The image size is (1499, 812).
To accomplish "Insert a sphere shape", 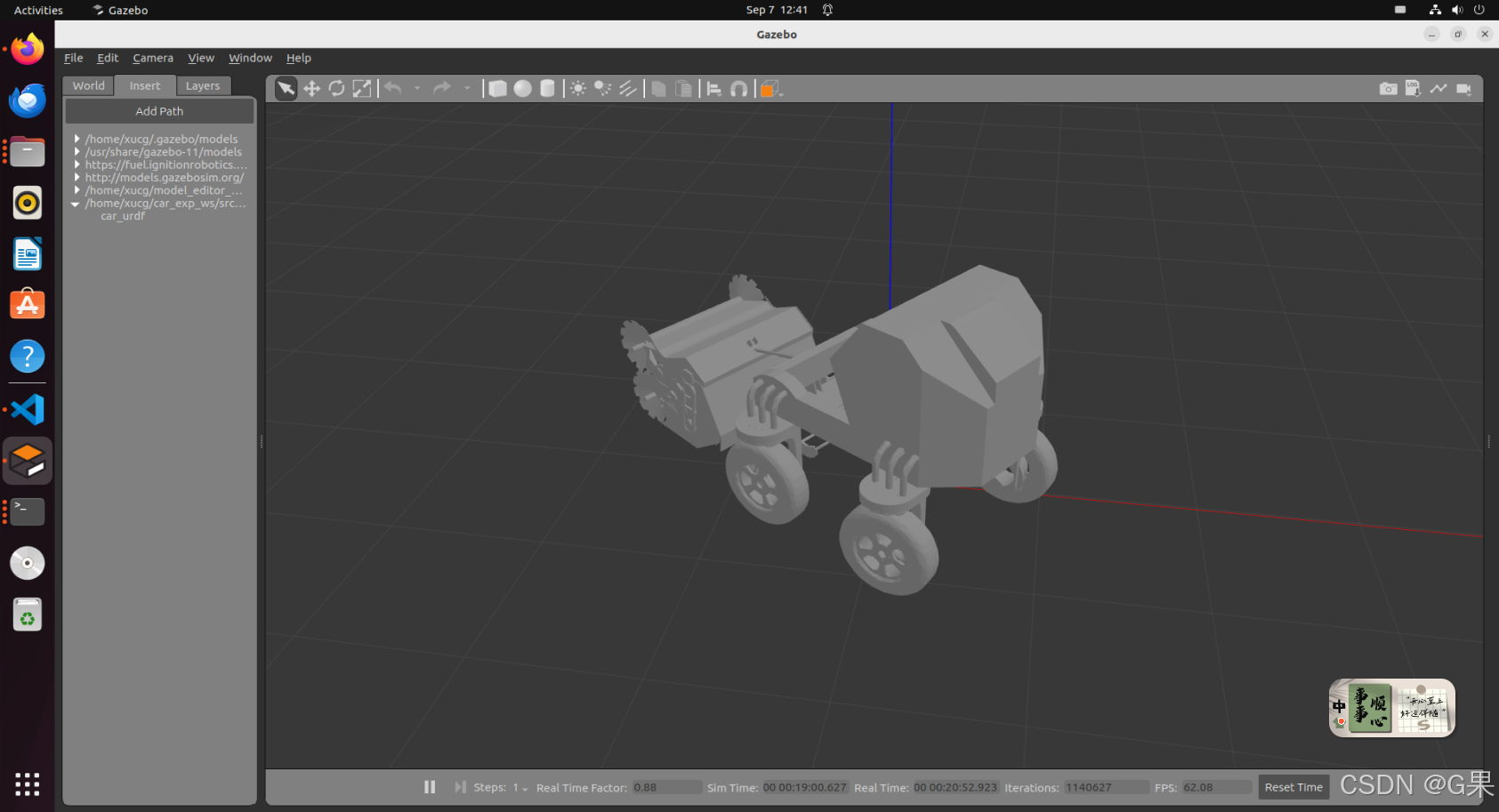I will coord(523,88).
